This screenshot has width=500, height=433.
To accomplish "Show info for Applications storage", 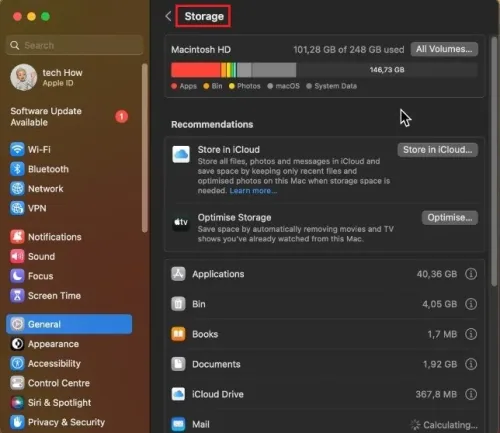I will pos(471,274).
